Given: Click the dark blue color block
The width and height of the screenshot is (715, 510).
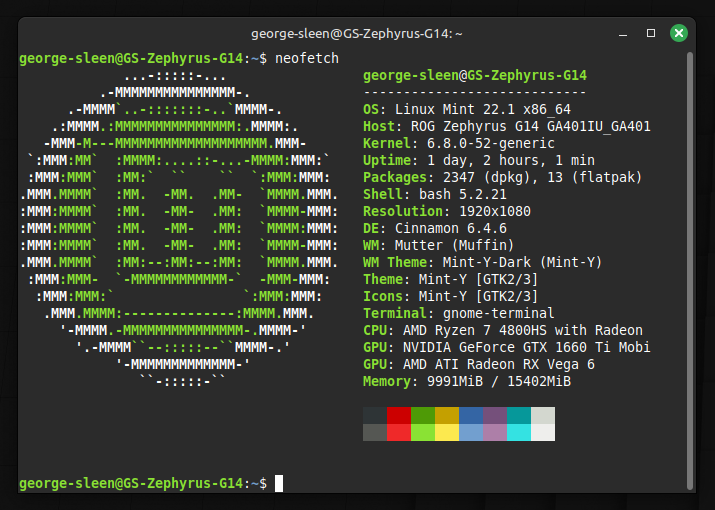Looking at the screenshot, I should click(471, 416).
